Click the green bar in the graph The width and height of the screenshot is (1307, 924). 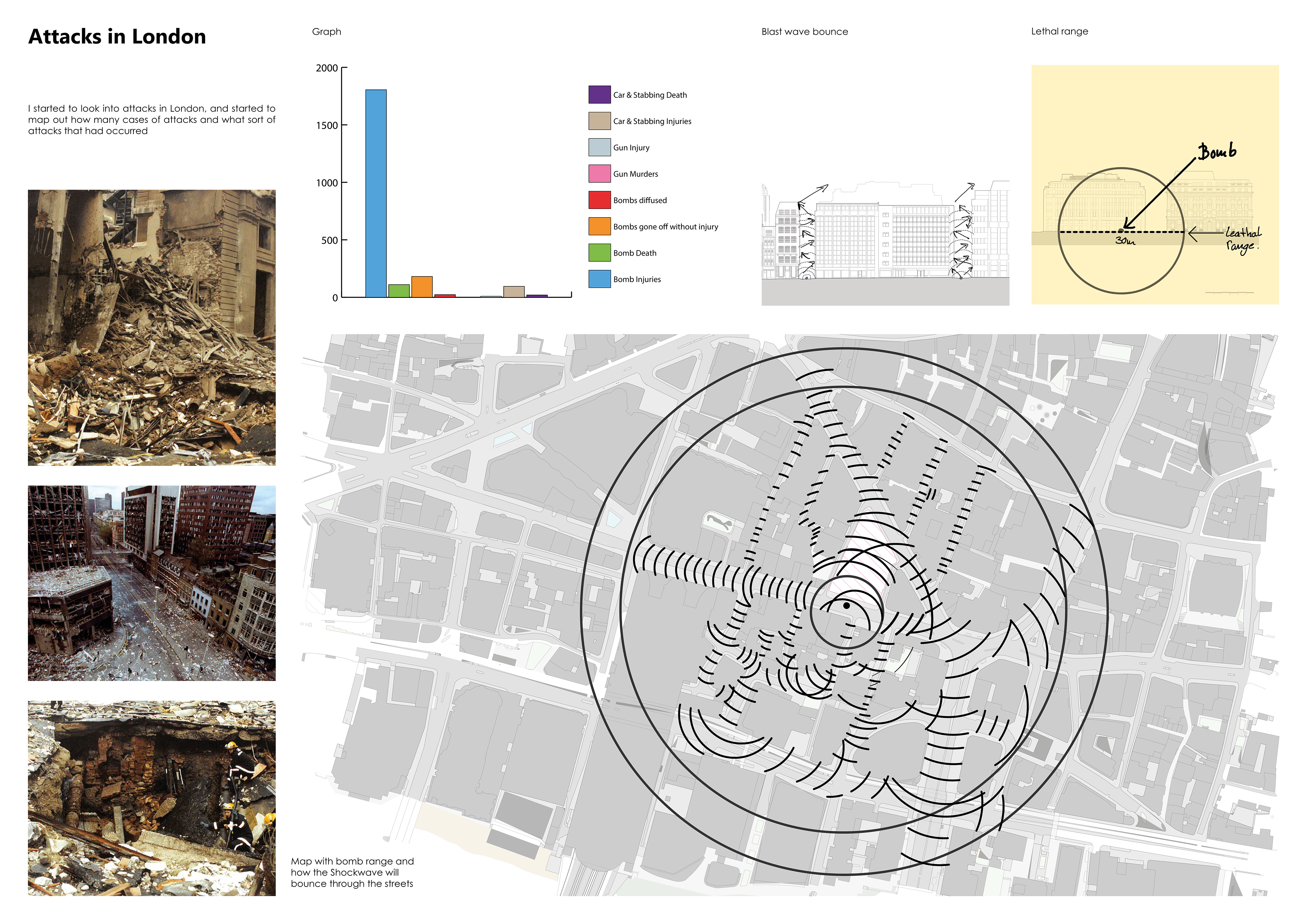coord(399,290)
